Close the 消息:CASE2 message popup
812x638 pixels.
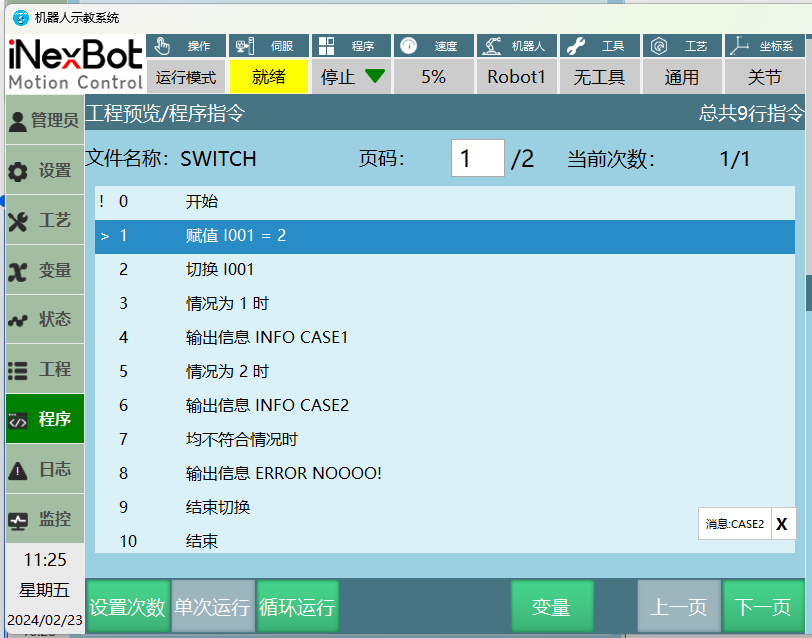[x=781, y=524]
